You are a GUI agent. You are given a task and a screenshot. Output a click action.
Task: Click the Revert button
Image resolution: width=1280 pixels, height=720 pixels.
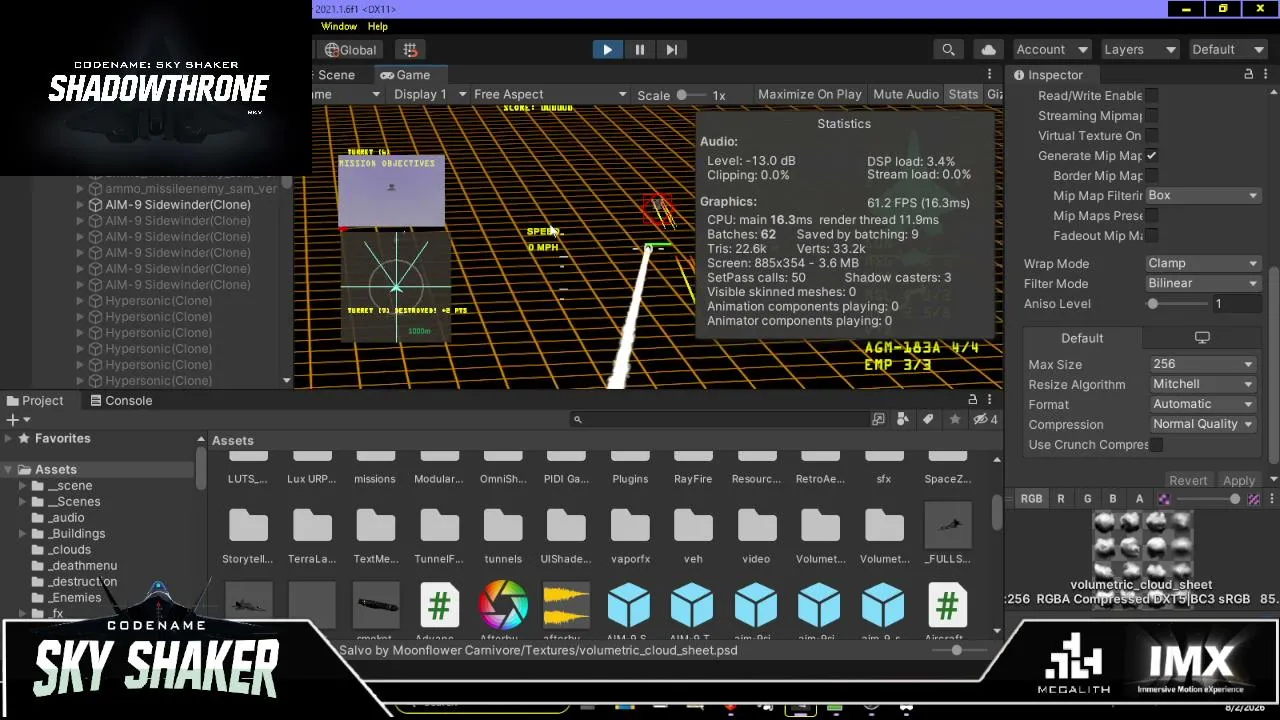1188,481
